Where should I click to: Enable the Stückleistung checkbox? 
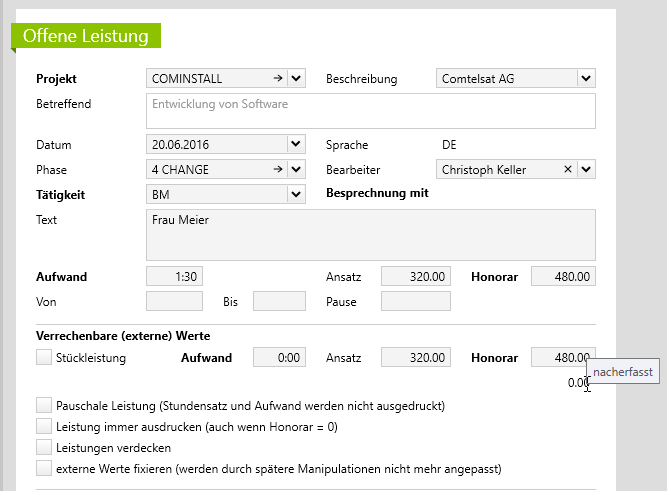pyautogui.click(x=44, y=357)
